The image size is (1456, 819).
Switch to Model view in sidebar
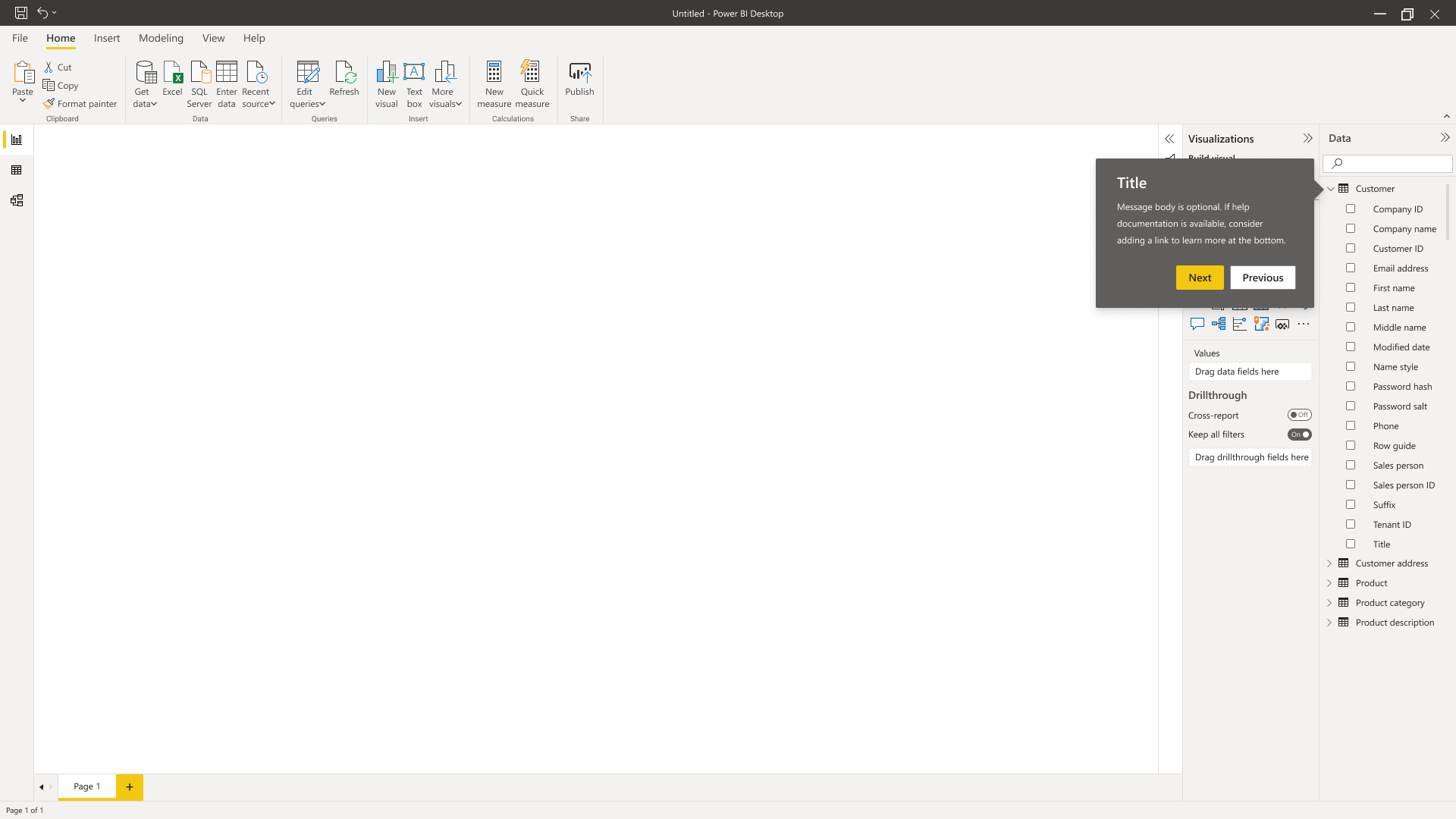pos(17,201)
